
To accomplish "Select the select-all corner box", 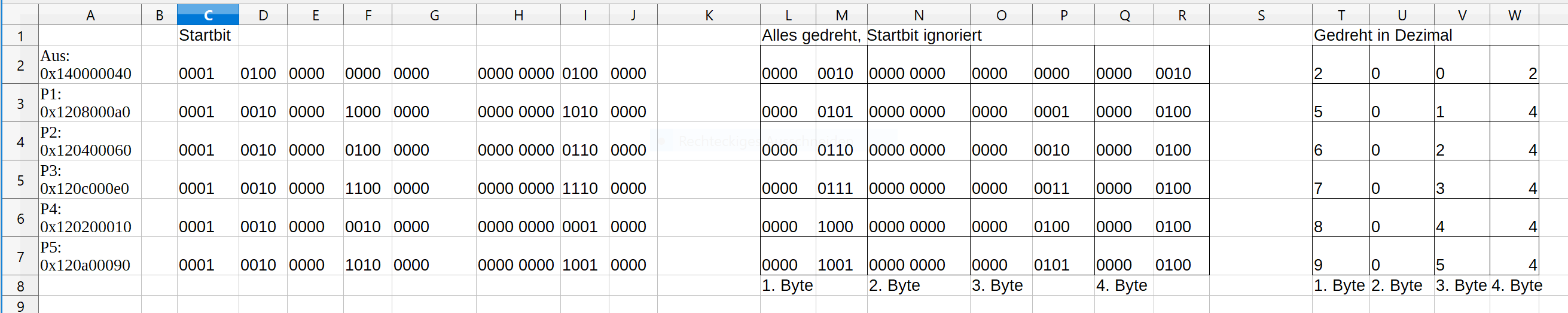I will tap(20, 14).
